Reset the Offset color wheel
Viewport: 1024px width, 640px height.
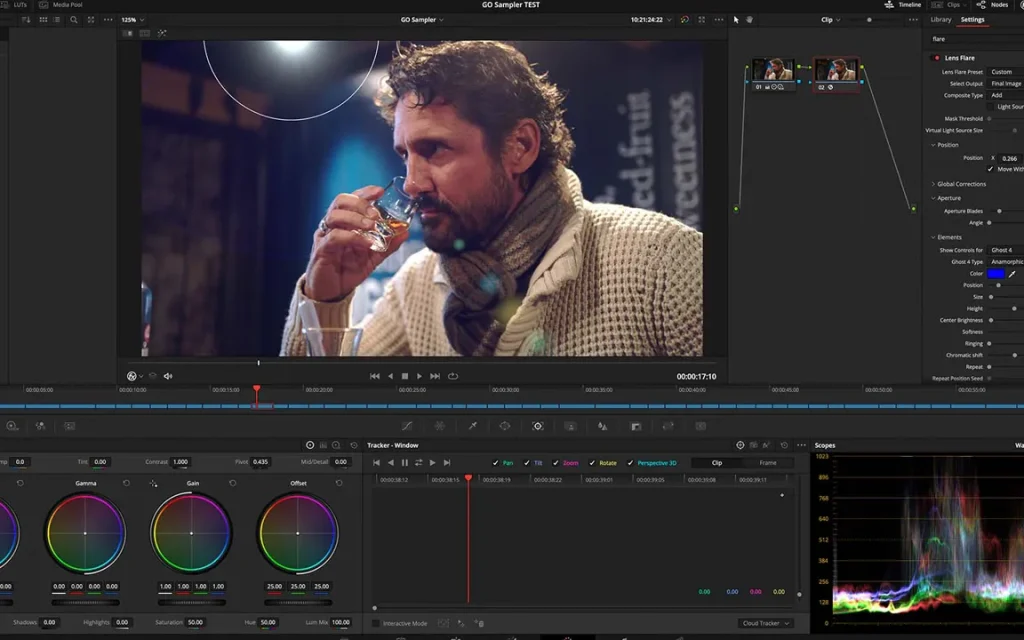339,483
